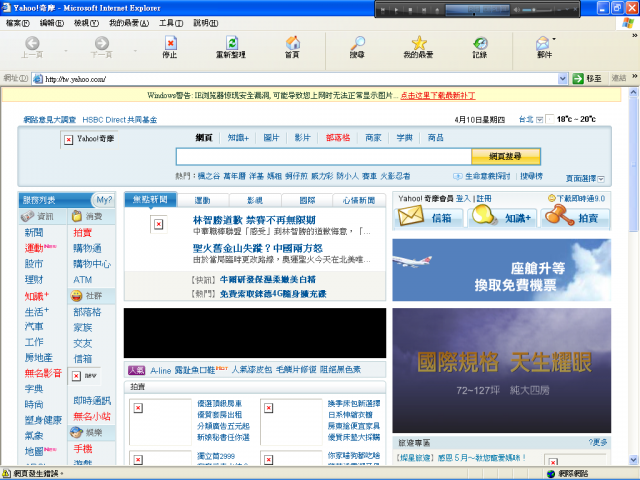Open the address bar dropdown arrow

click(562, 78)
